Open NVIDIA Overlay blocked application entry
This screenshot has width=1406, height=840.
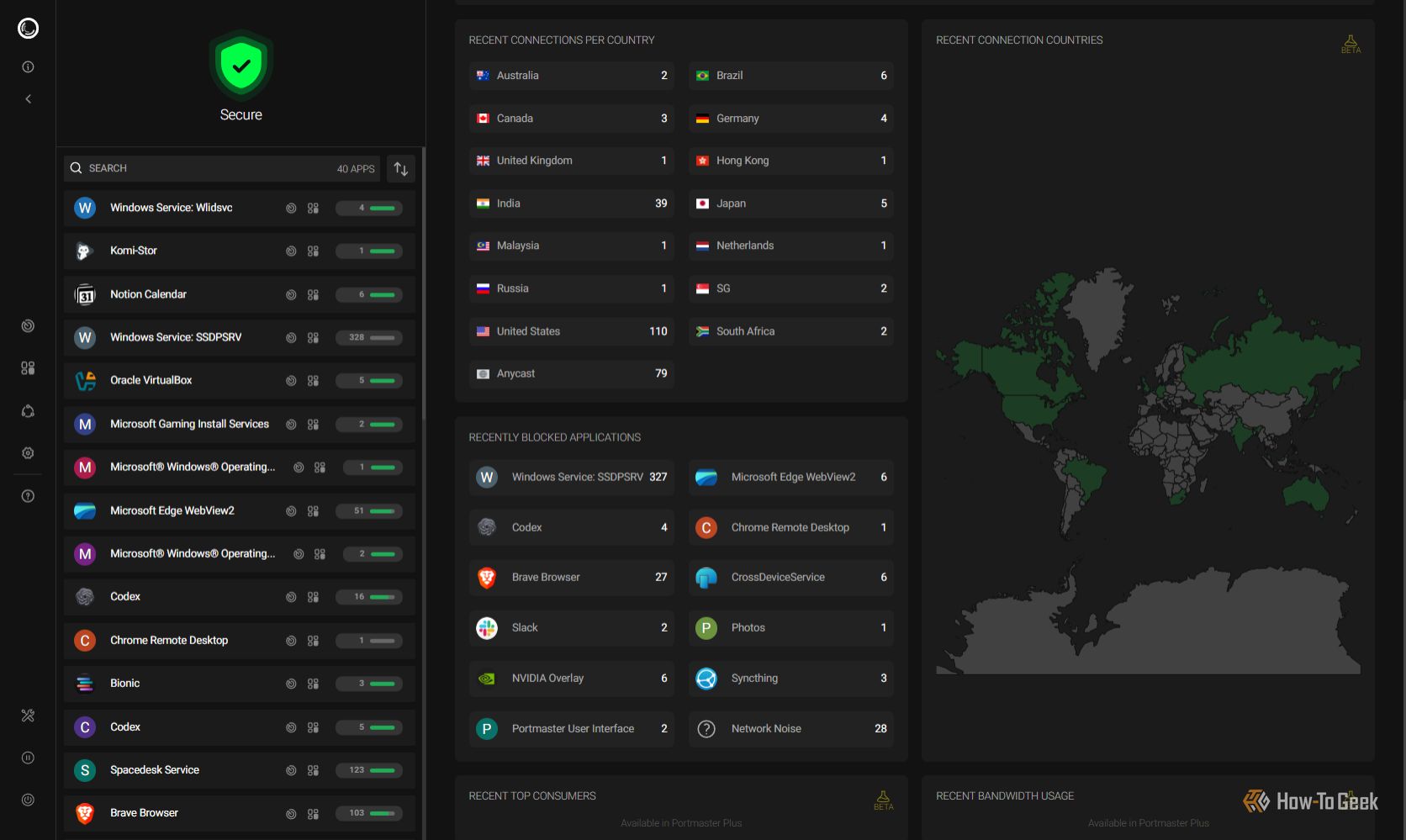click(x=572, y=679)
